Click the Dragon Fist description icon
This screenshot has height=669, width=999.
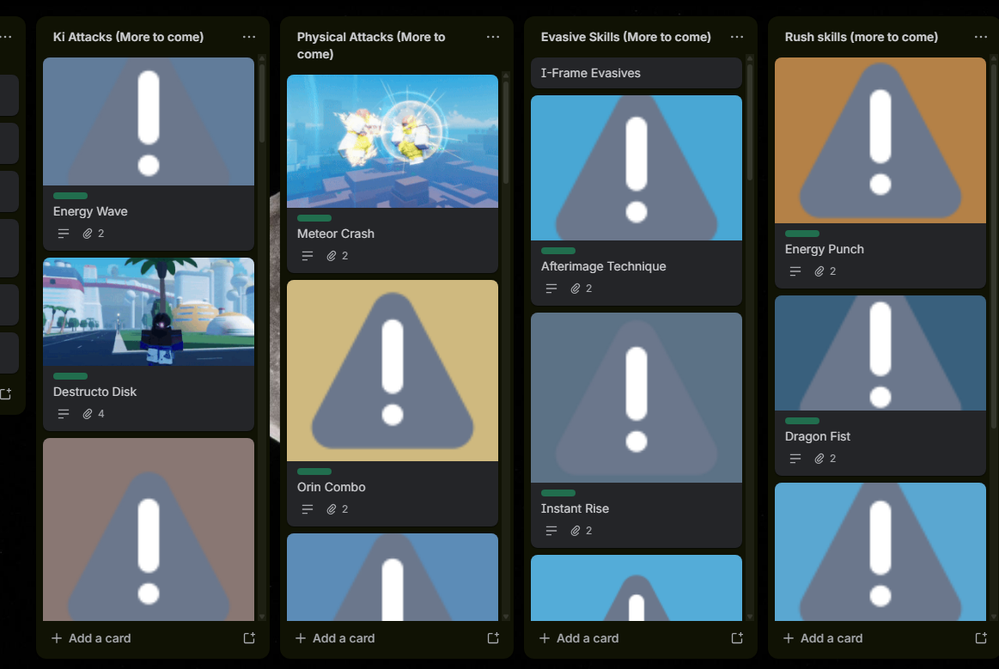795,459
